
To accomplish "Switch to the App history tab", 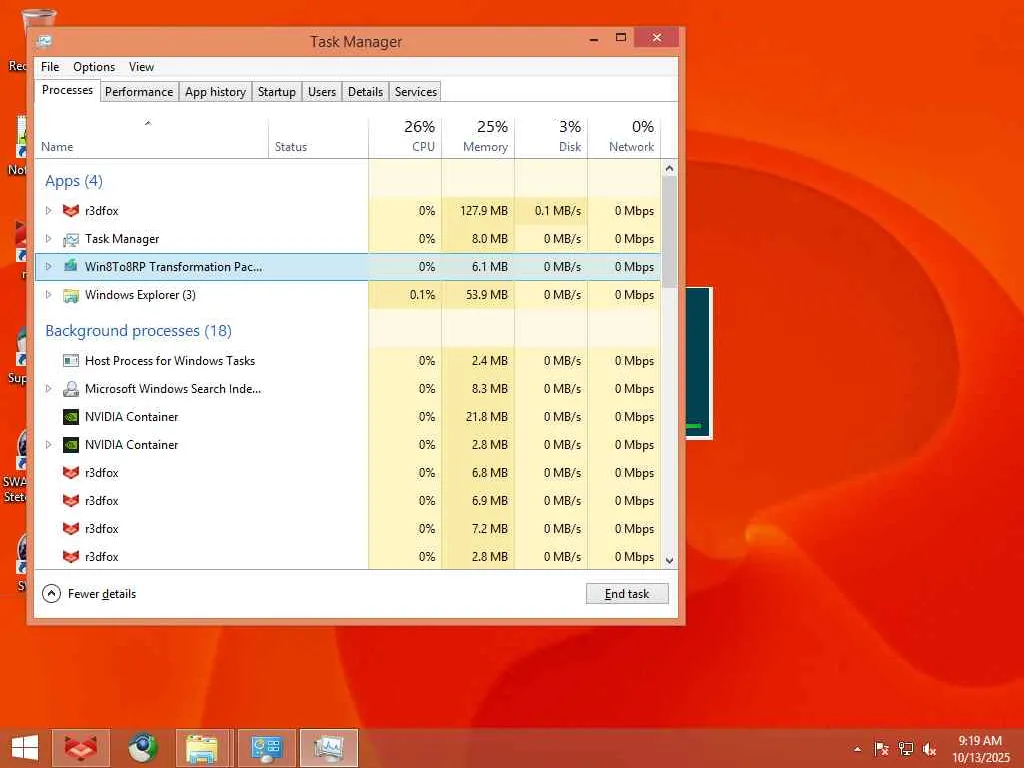I will 216,91.
